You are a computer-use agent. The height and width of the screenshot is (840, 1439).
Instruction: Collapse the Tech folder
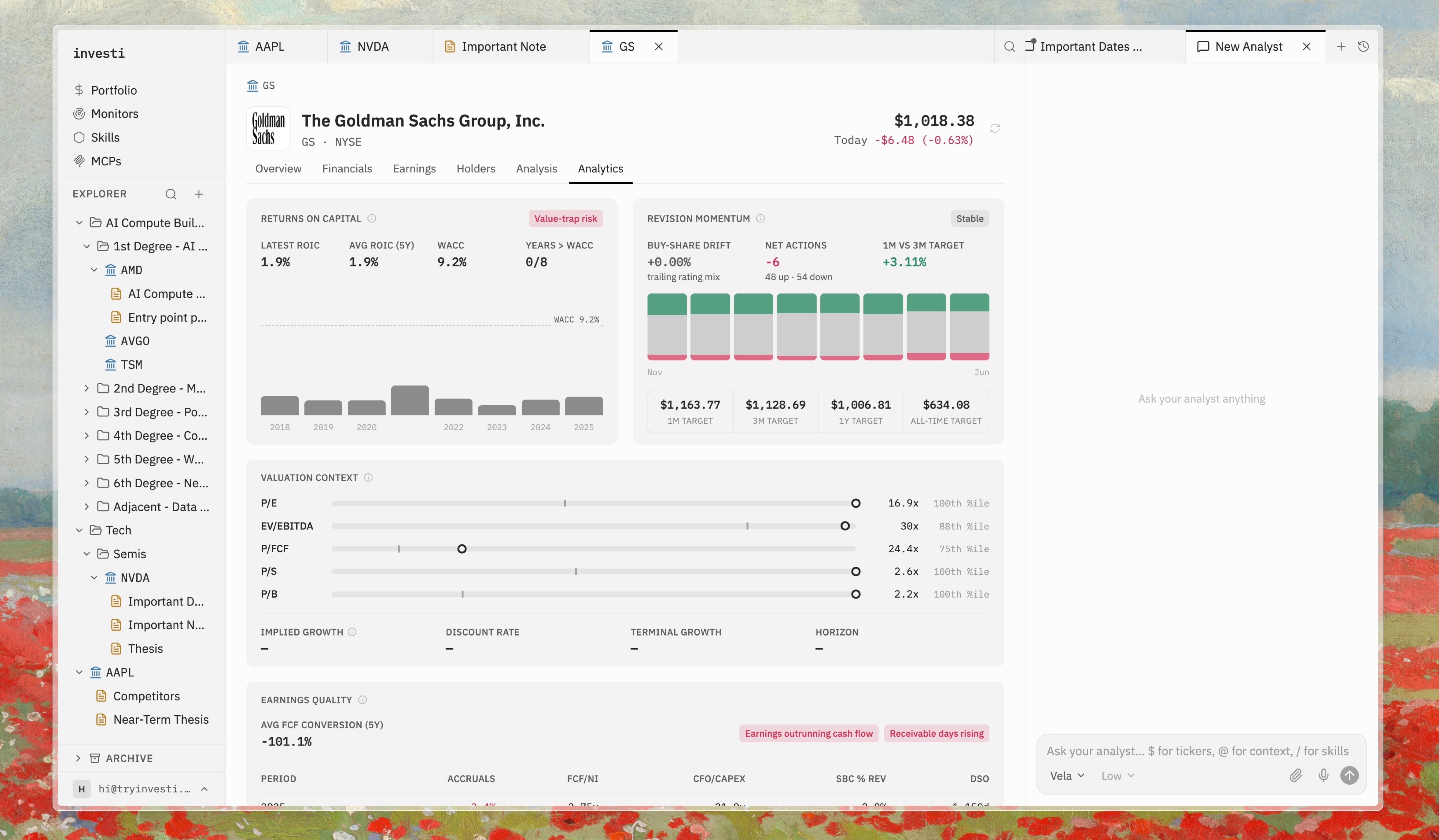[79, 530]
